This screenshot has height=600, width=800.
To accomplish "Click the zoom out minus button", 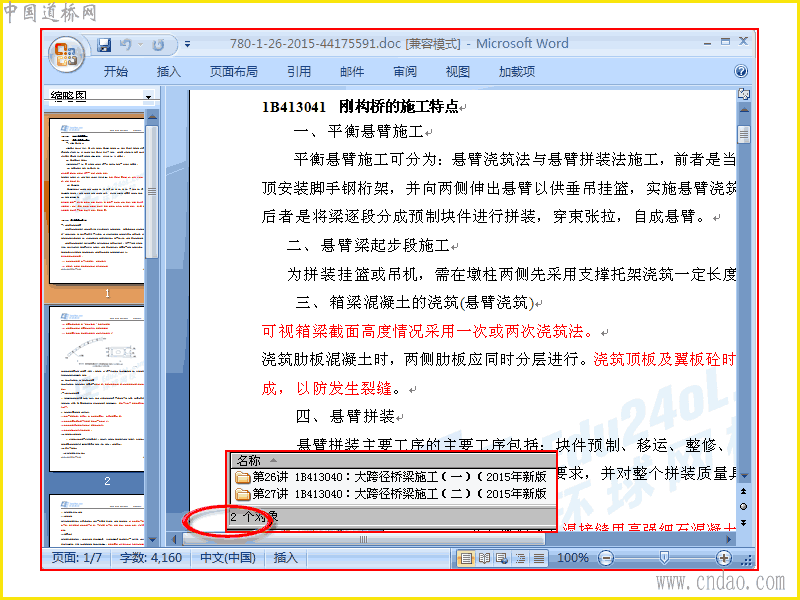I will 606,558.
